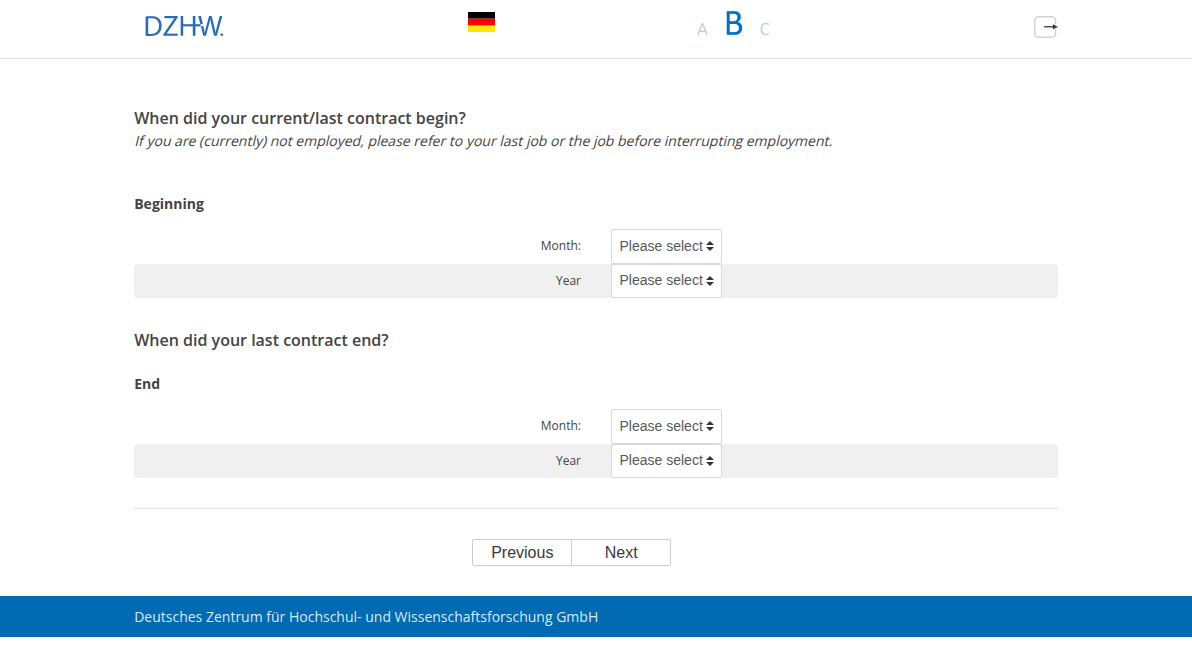Image resolution: width=1192 pixels, height=646 pixels.
Task: Click the Beginning 'Month:' label
Action: click(561, 245)
